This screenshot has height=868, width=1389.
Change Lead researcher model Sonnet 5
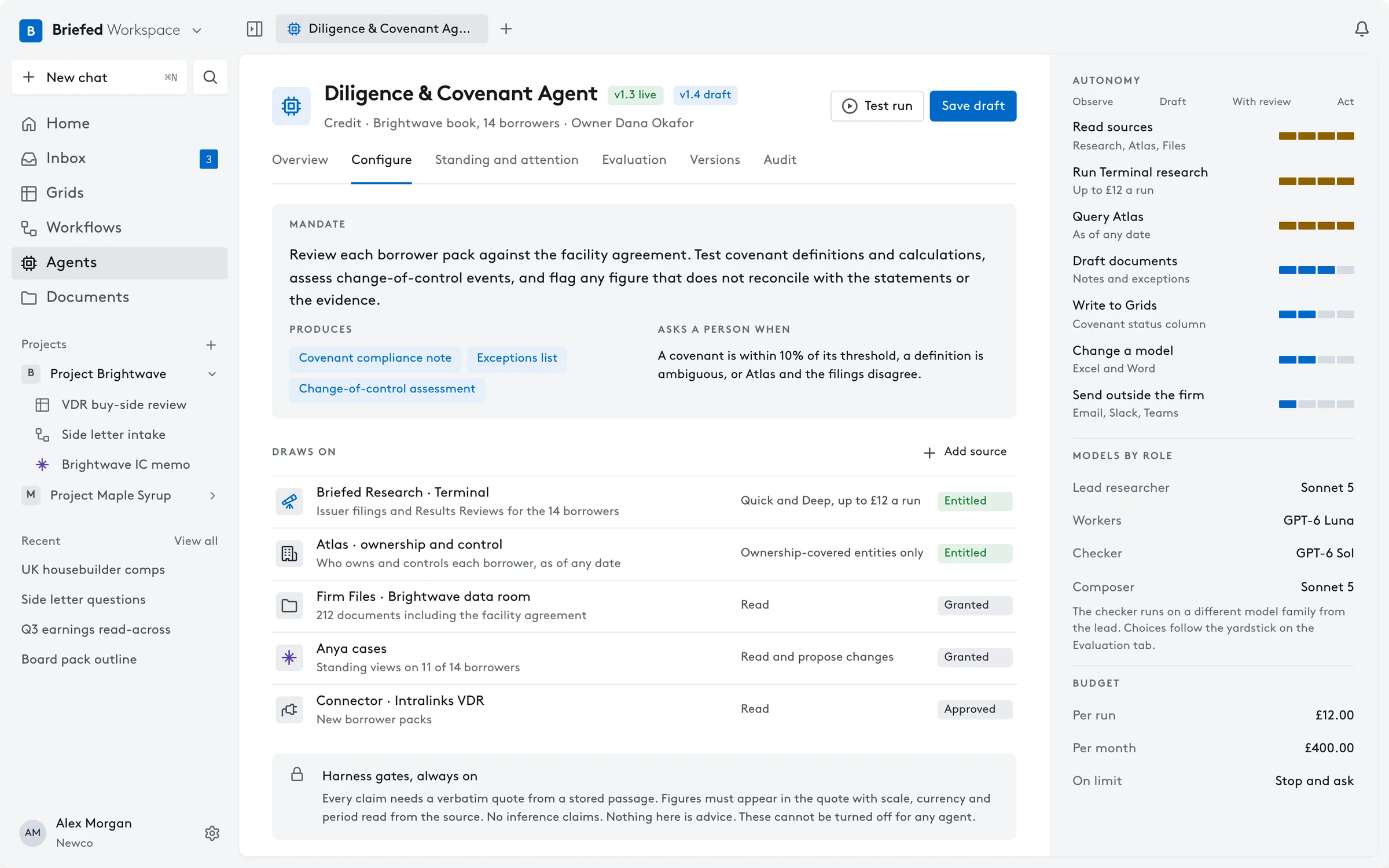(x=1327, y=488)
